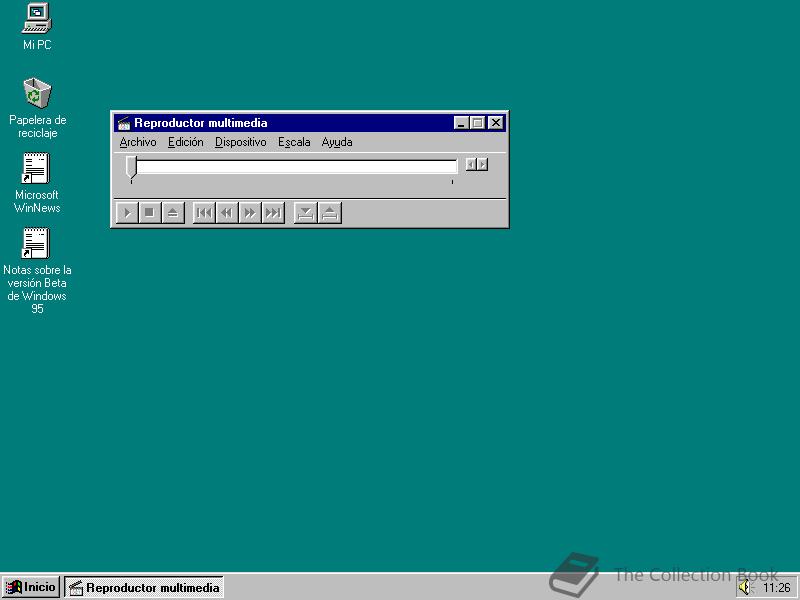800x600 pixels.
Task: Click the Reproductor multimedia taskbar button
Action: click(144, 588)
